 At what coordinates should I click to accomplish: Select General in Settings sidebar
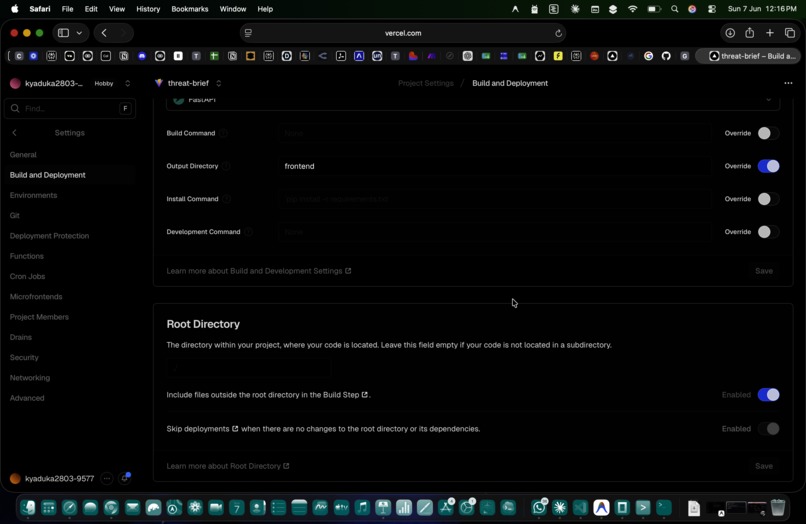pos(23,155)
